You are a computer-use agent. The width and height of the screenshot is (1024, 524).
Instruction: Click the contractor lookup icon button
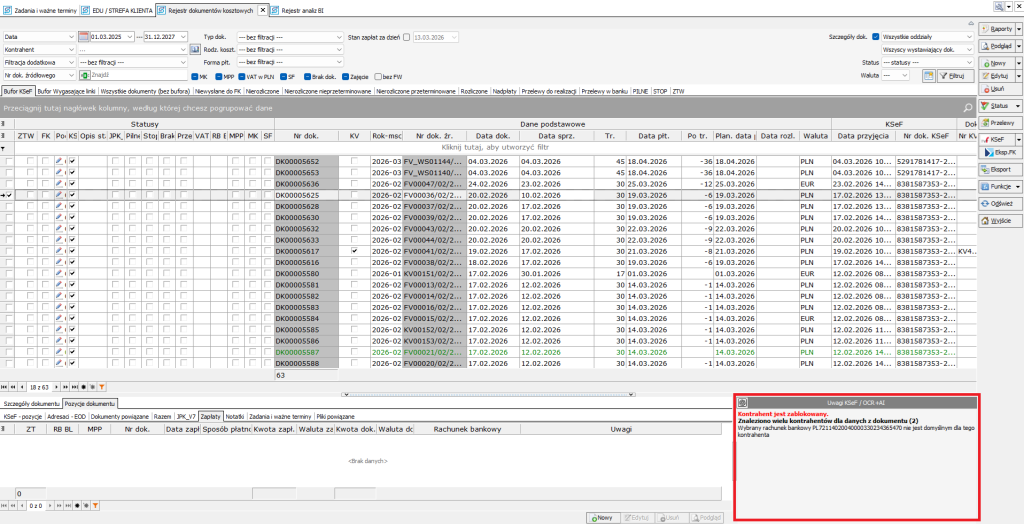coord(195,49)
